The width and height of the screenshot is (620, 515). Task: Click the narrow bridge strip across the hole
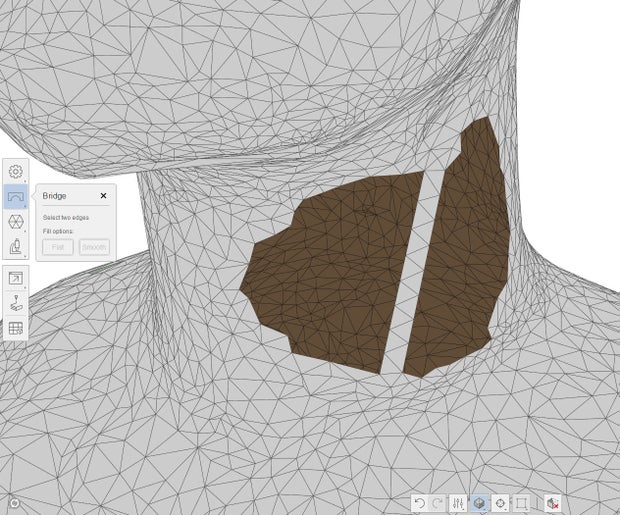click(x=413, y=273)
